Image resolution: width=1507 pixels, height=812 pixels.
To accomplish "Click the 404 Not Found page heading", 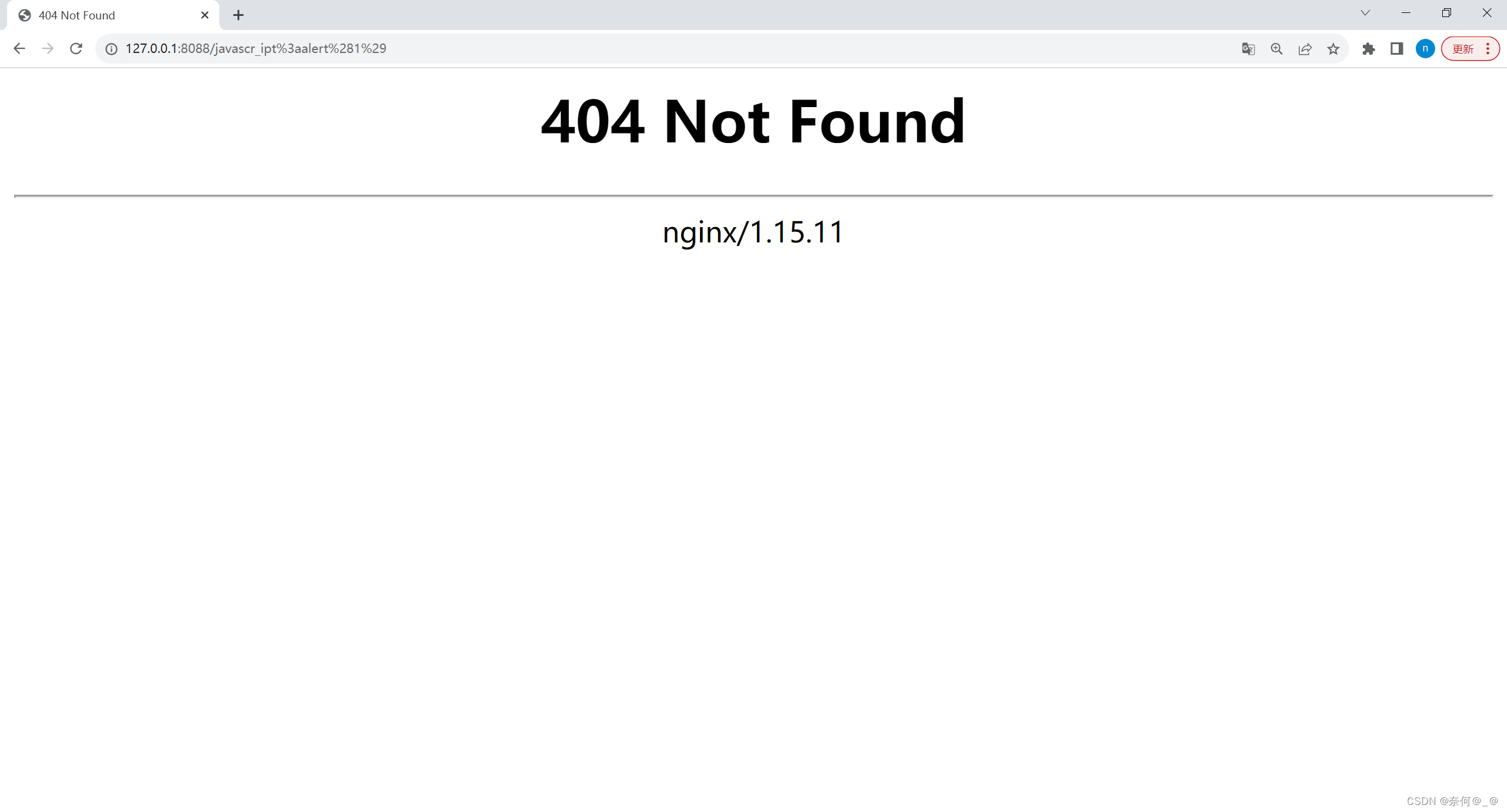I will [x=753, y=119].
